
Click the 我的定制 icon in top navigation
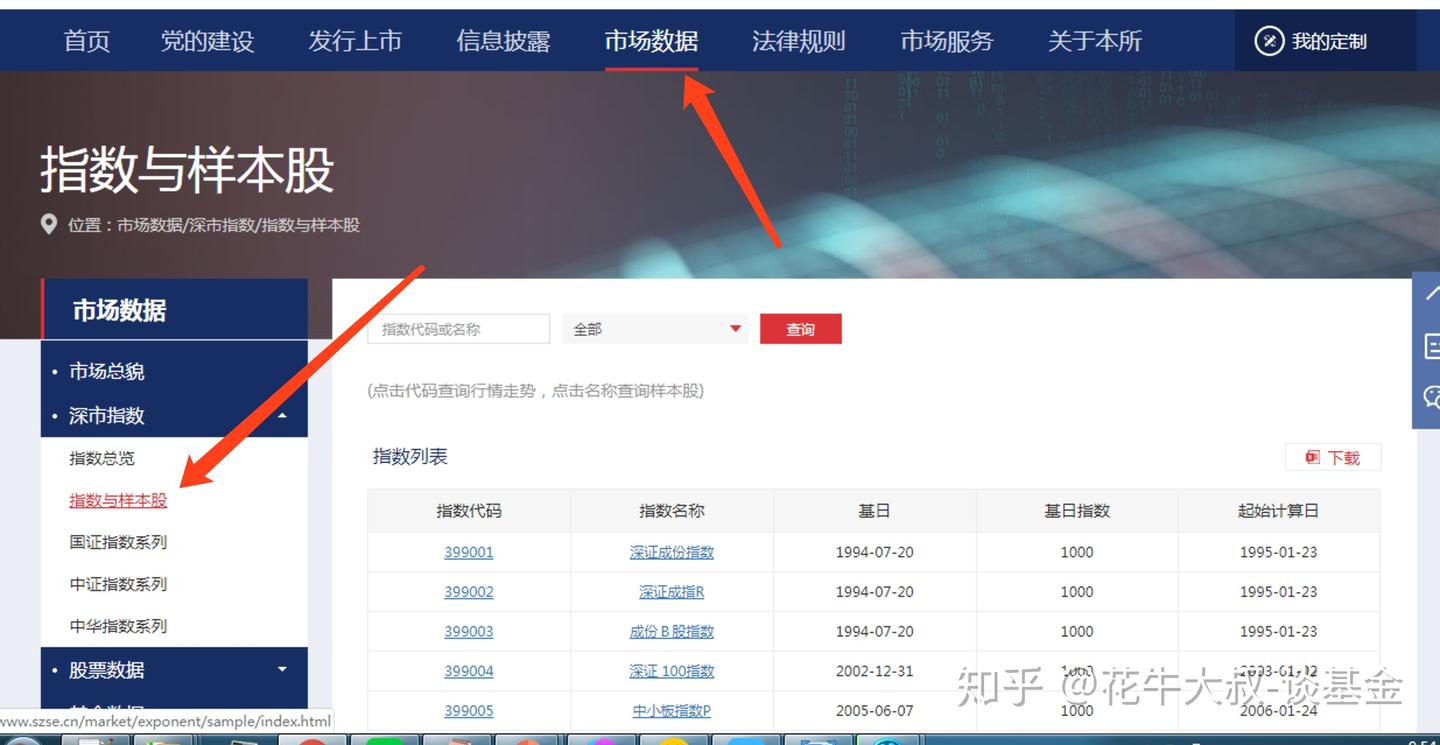coord(1270,41)
